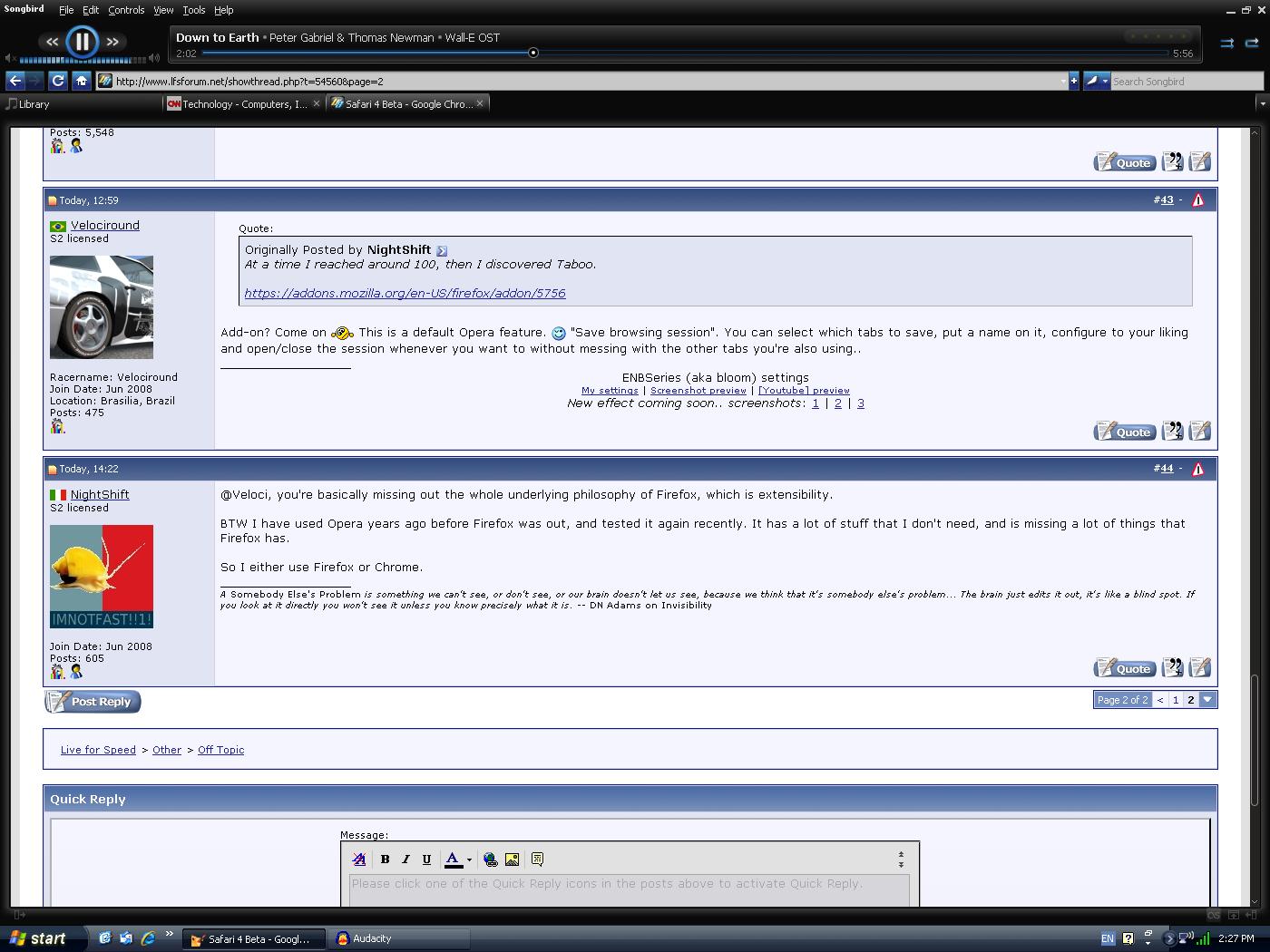1270x952 pixels.
Task: View original NightShift post arrow icon
Action: coord(442,251)
